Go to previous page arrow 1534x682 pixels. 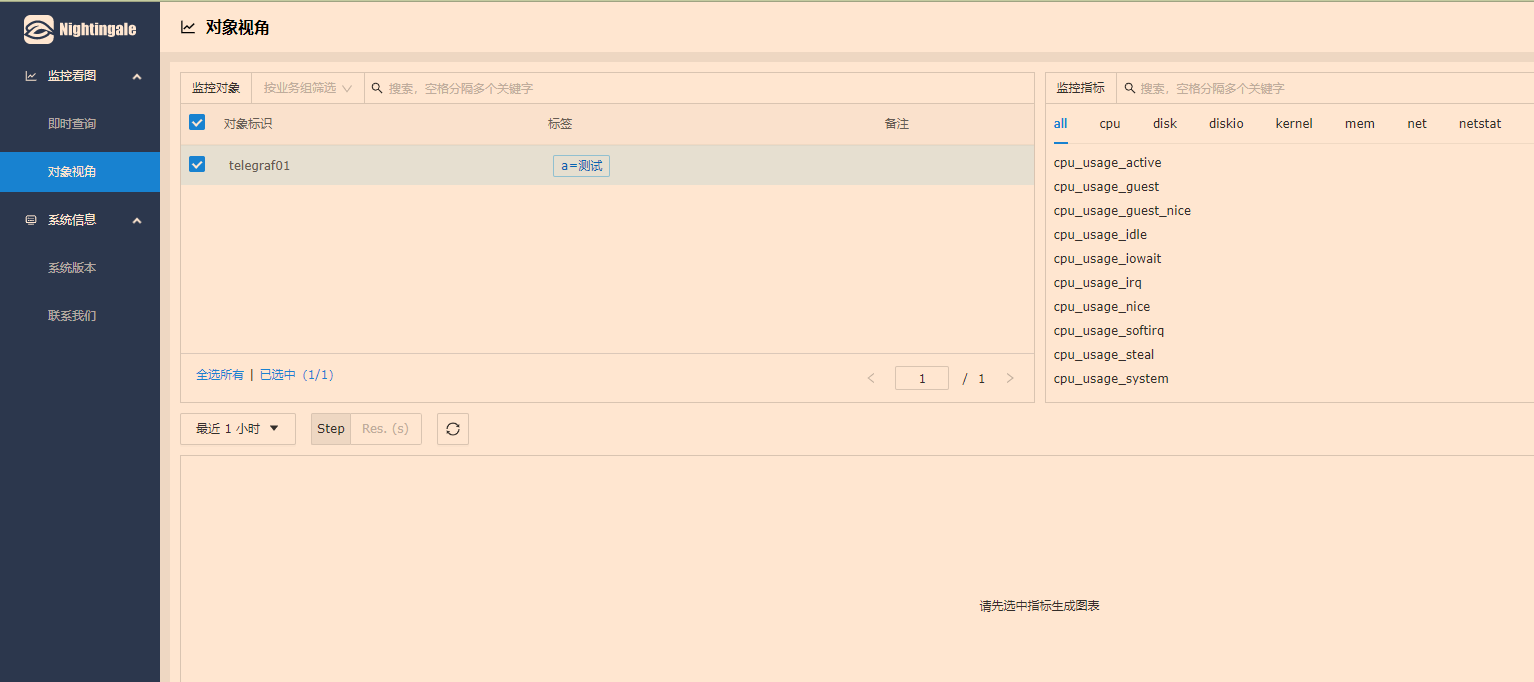pos(871,378)
